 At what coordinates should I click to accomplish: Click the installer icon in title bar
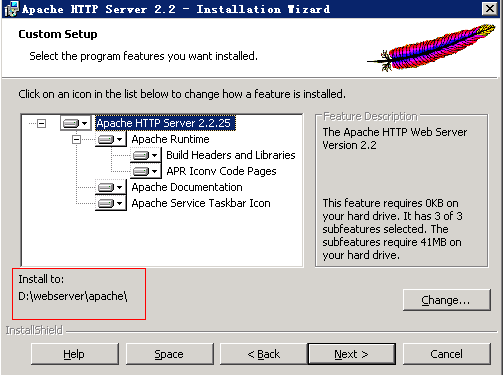pyautogui.click(x=11, y=9)
